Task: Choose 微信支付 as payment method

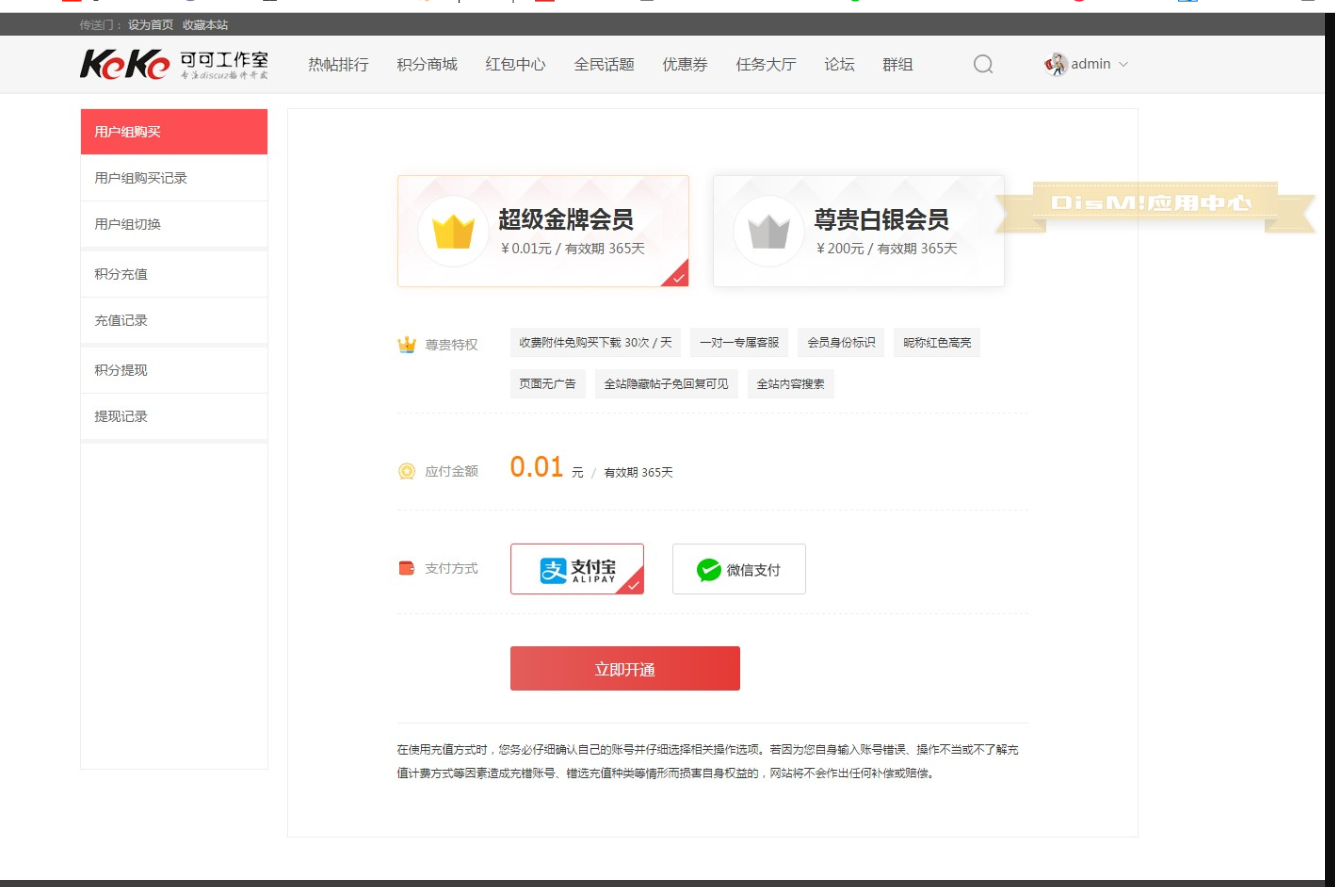Action: coord(738,570)
